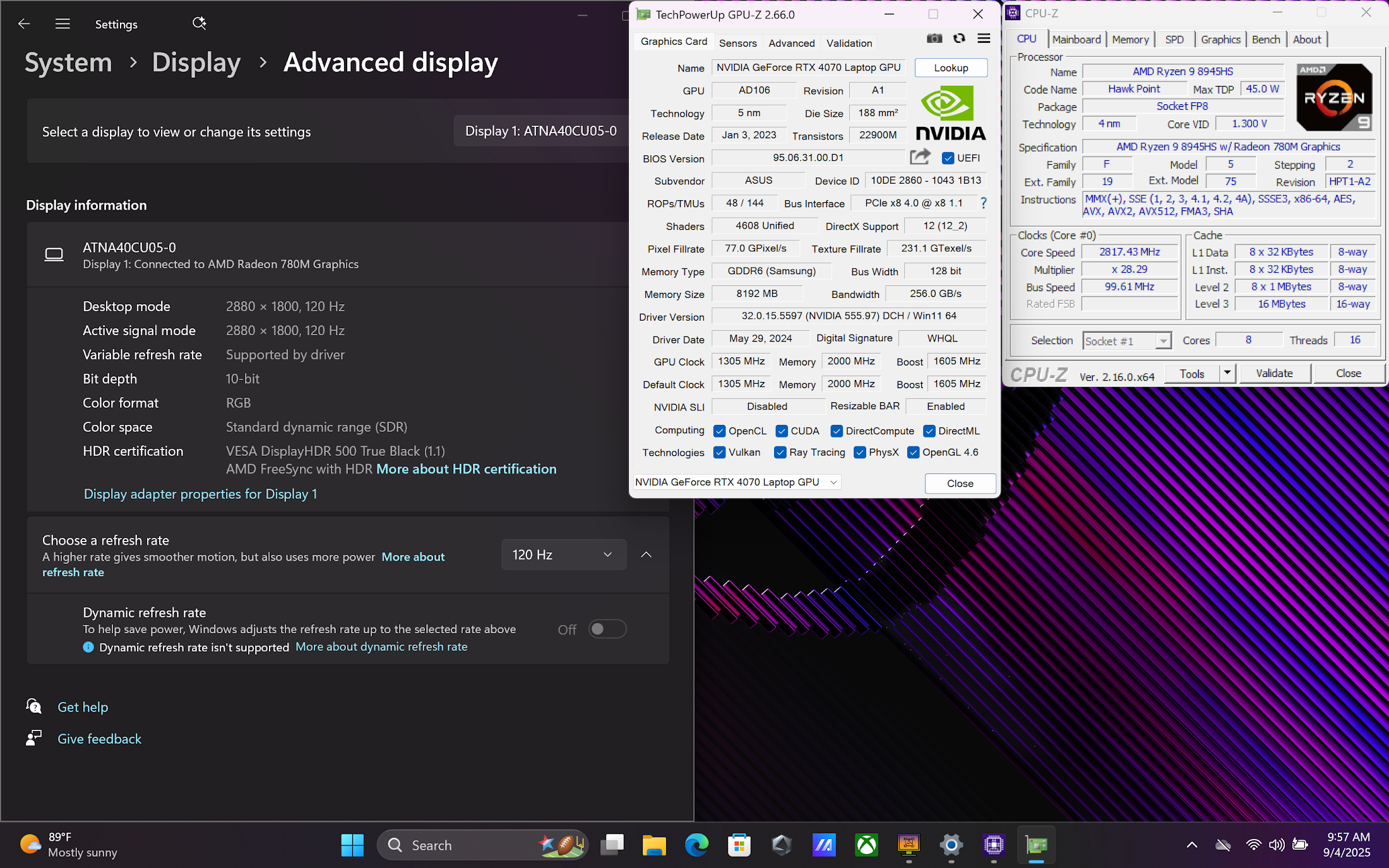Click the GPU-Z Lookup button

pos(951,68)
